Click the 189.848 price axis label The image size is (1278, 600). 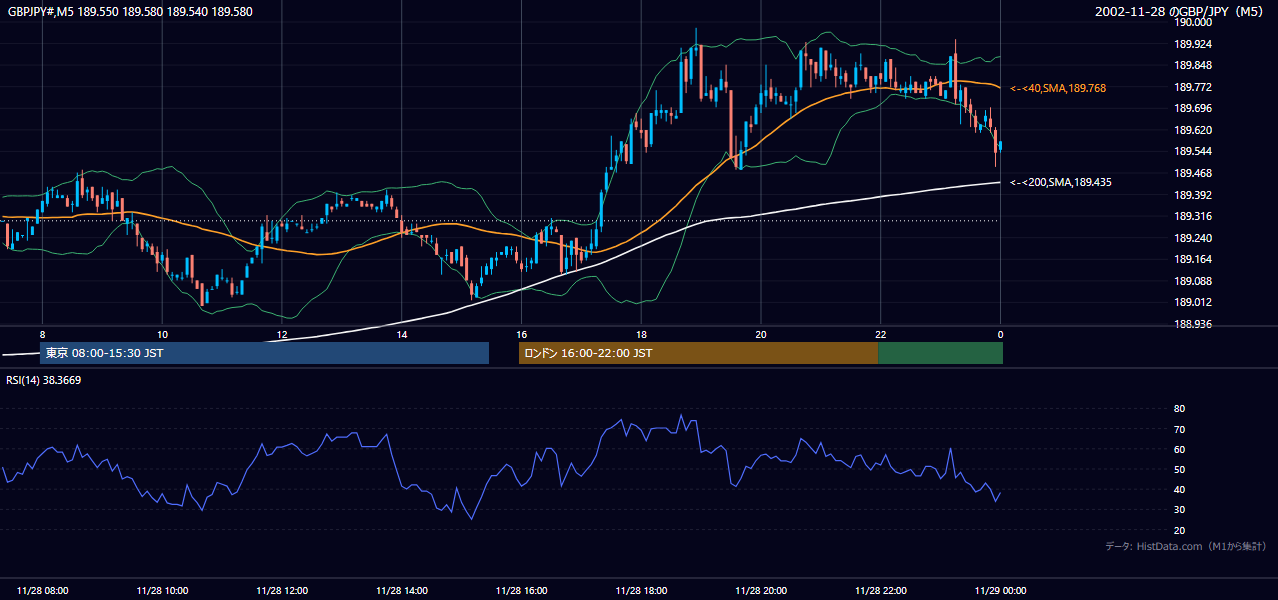point(1193,65)
